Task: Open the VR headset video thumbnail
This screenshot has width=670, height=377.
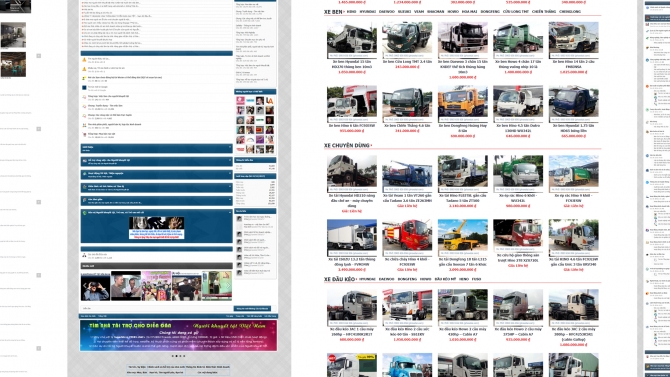Action: (95, 286)
